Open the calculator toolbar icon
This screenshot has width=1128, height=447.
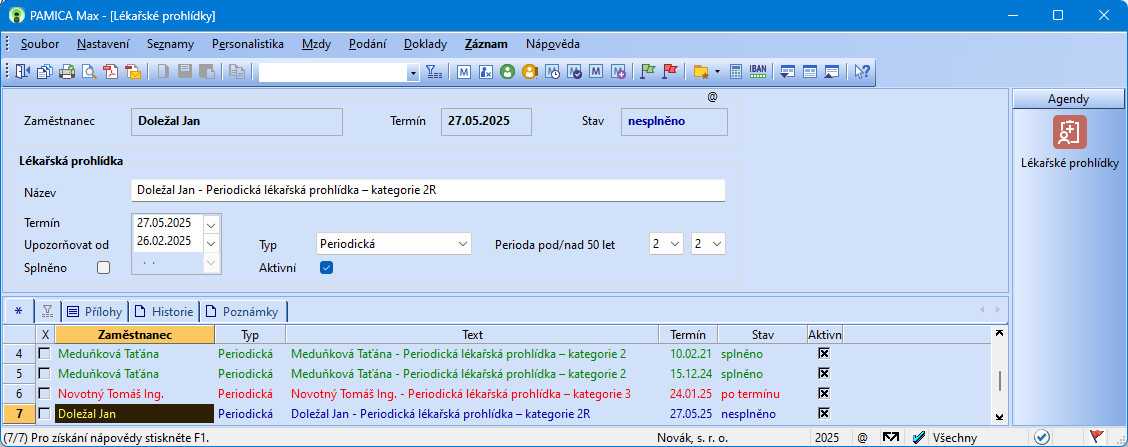click(735, 71)
